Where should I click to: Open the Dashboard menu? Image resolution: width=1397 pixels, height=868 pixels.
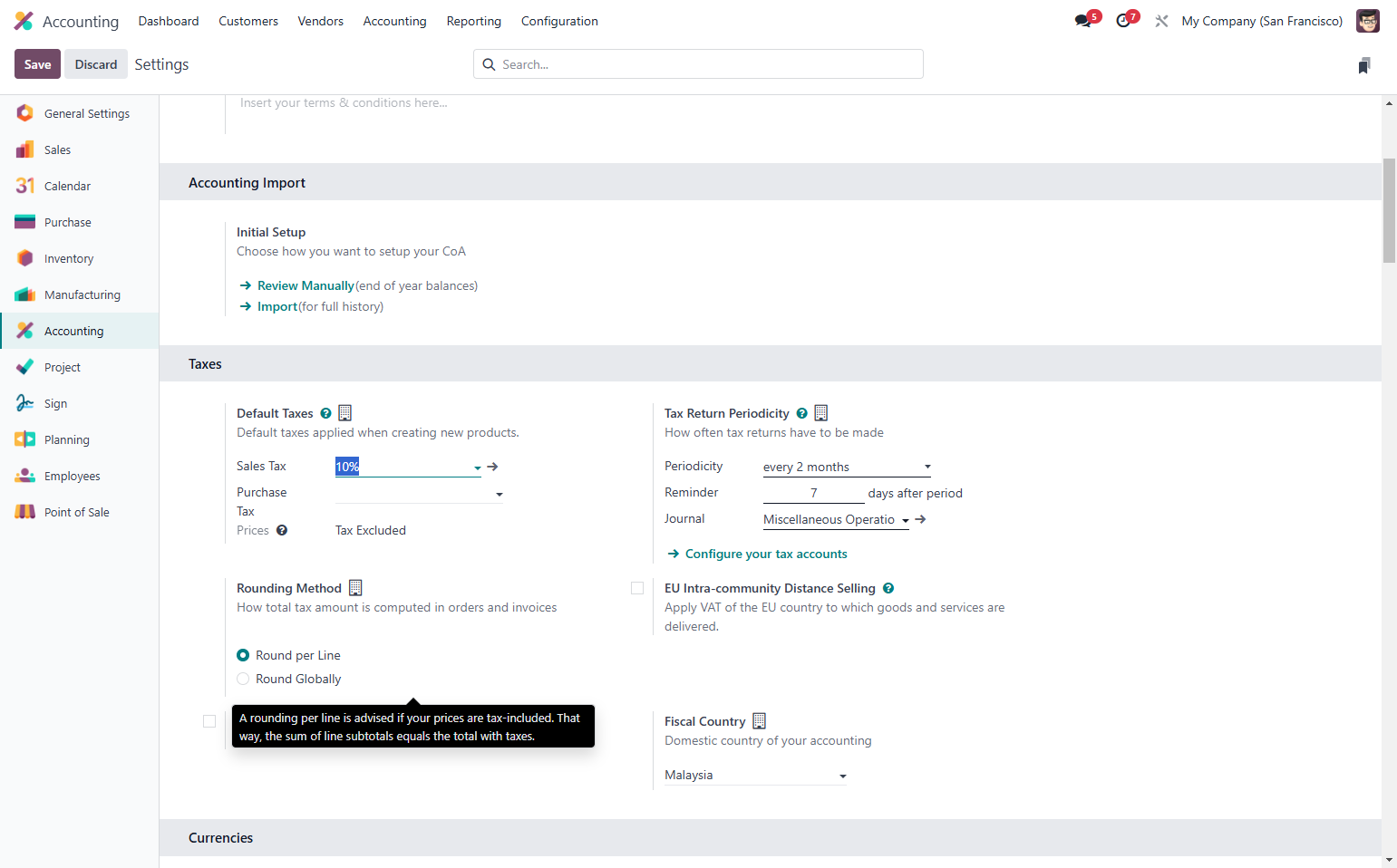pyautogui.click(x=169, y=21)
